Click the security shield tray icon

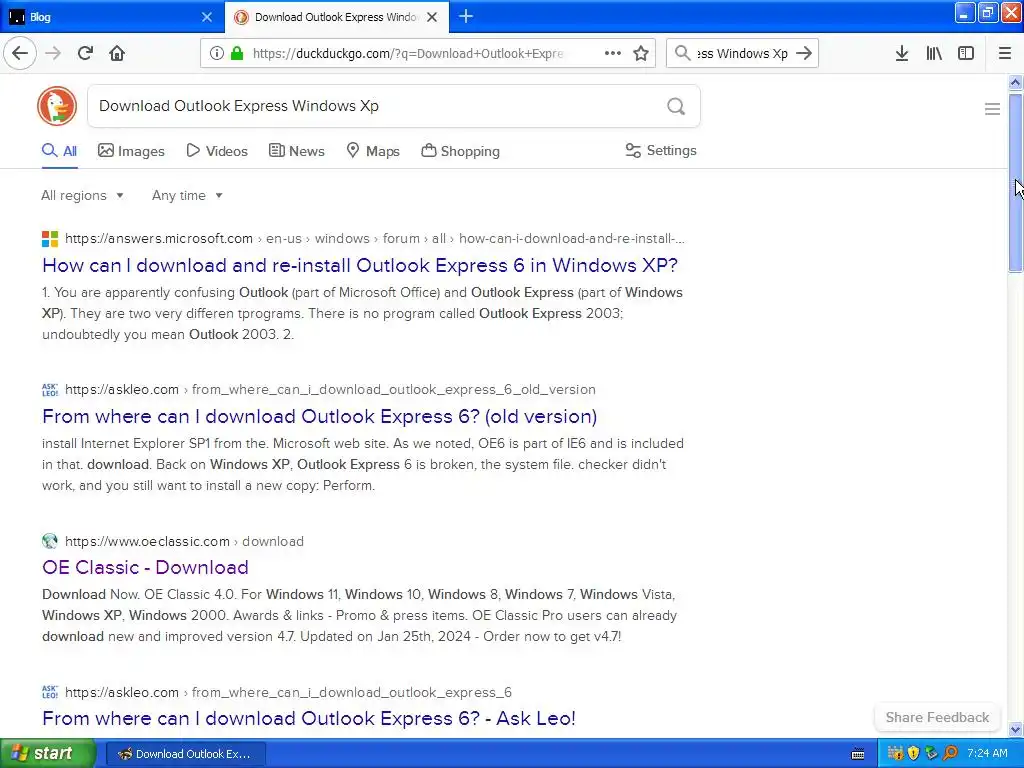[x=913, y=753]
